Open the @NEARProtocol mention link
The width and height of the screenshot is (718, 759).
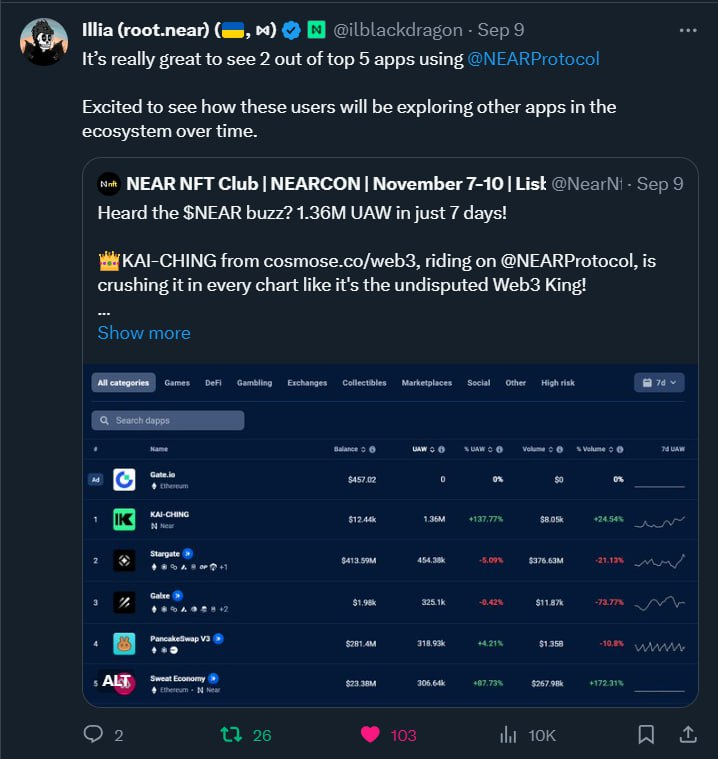point(533,58)
